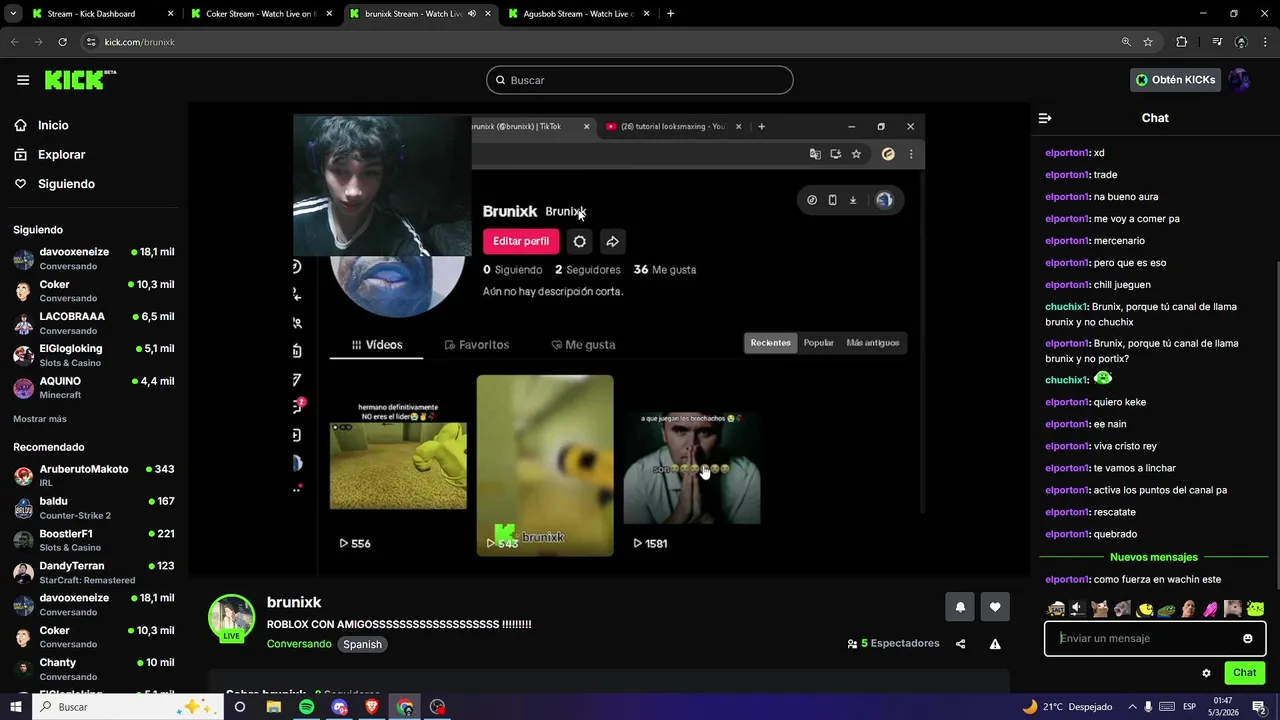Screen dimensions: 1280x720
Task: Bookmark page with star icon
Action: click(x=1148, y=42)
